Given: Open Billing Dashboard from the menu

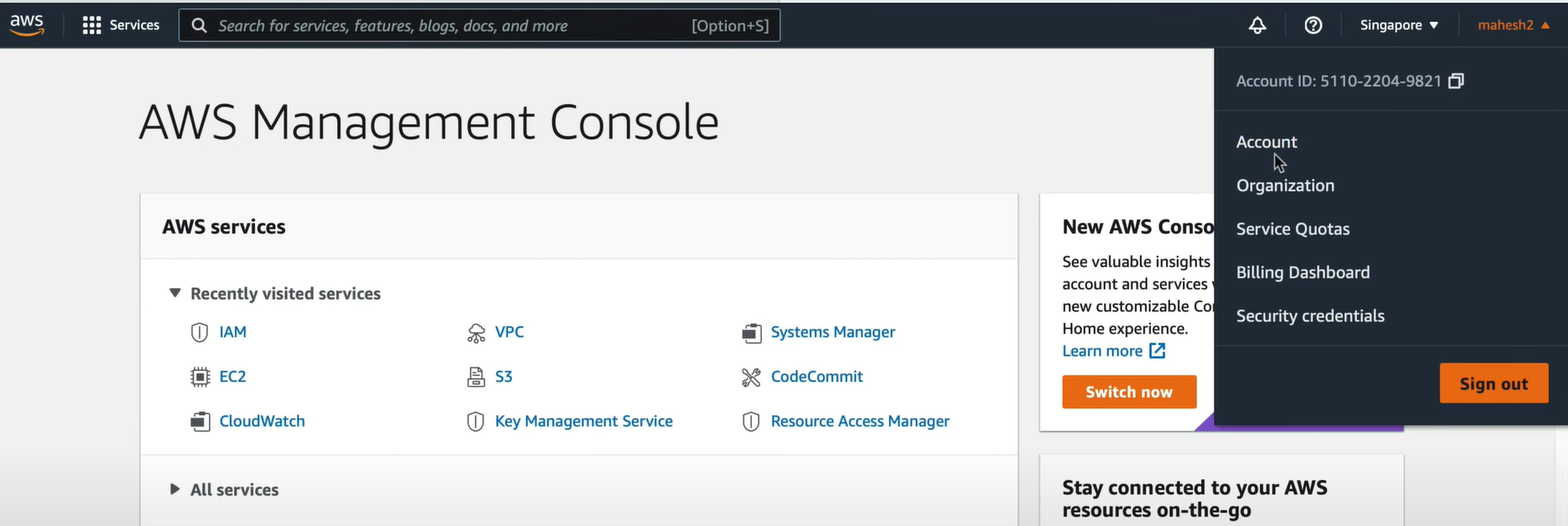Looking at the screenshot, I should pyautogui.click(x=1302, y=272).
